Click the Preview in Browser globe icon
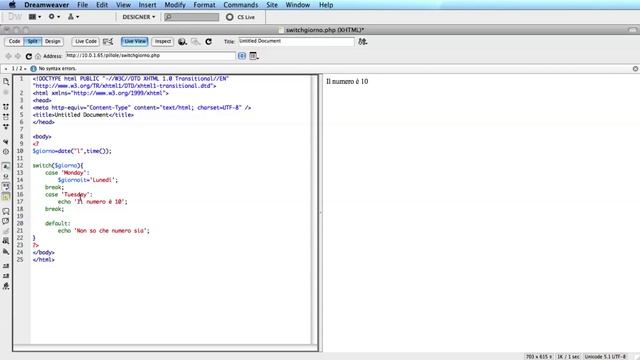640x360 pixels. point(182,41)
